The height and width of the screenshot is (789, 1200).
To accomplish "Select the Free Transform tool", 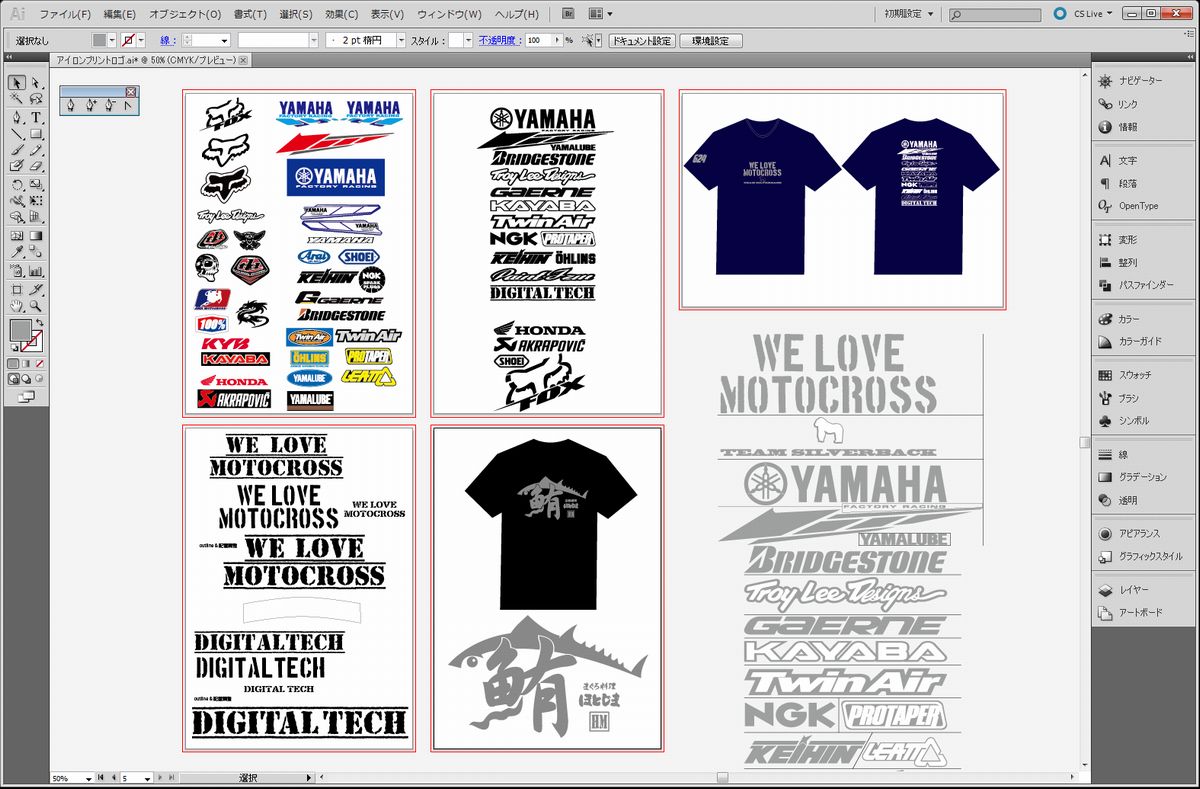I will 36,201.
